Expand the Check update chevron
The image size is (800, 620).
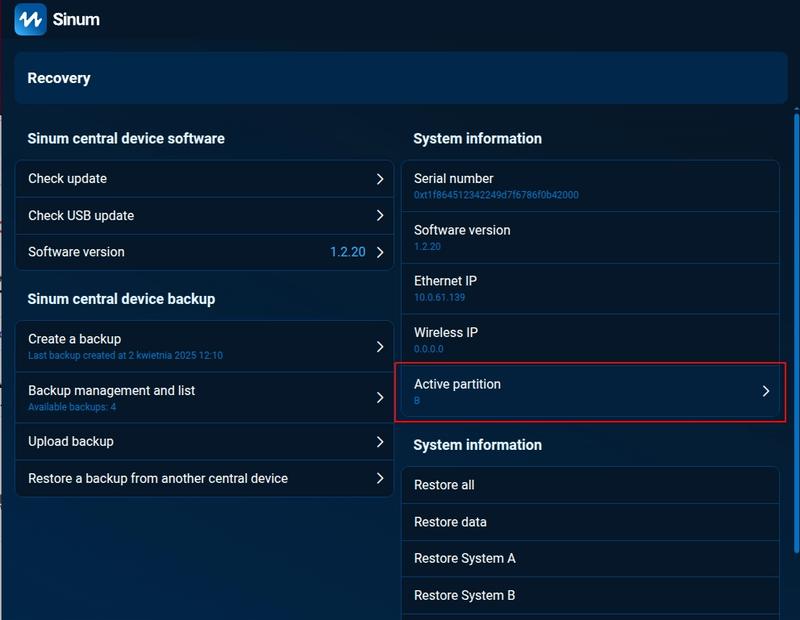point(380,179)
